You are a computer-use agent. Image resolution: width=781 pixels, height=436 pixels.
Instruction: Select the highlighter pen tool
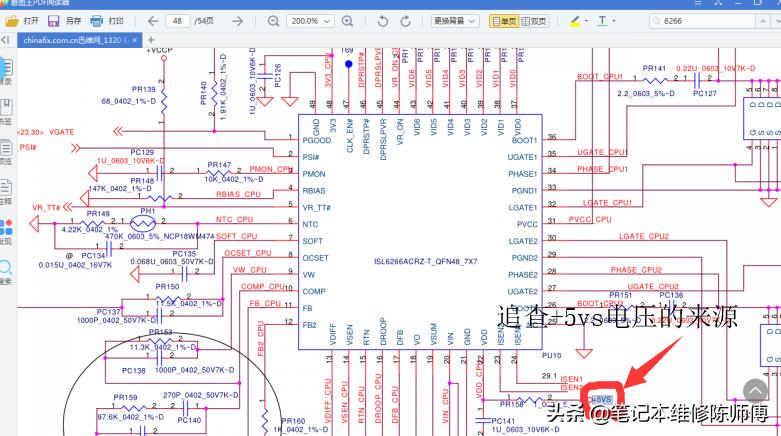[575, 21]
